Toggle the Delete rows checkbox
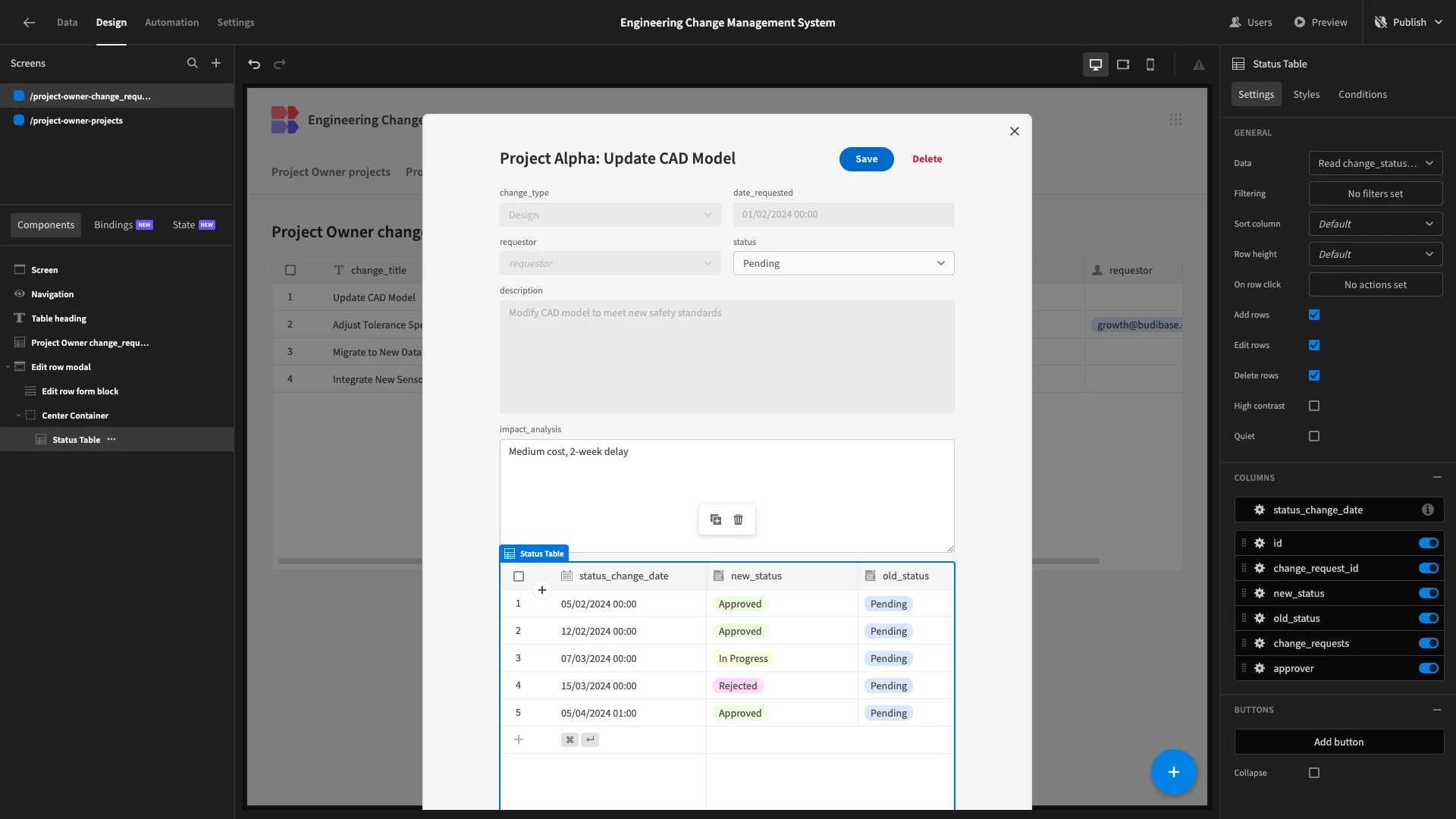This screenshot has width=1456, height=819. [x=1314, y=376]
